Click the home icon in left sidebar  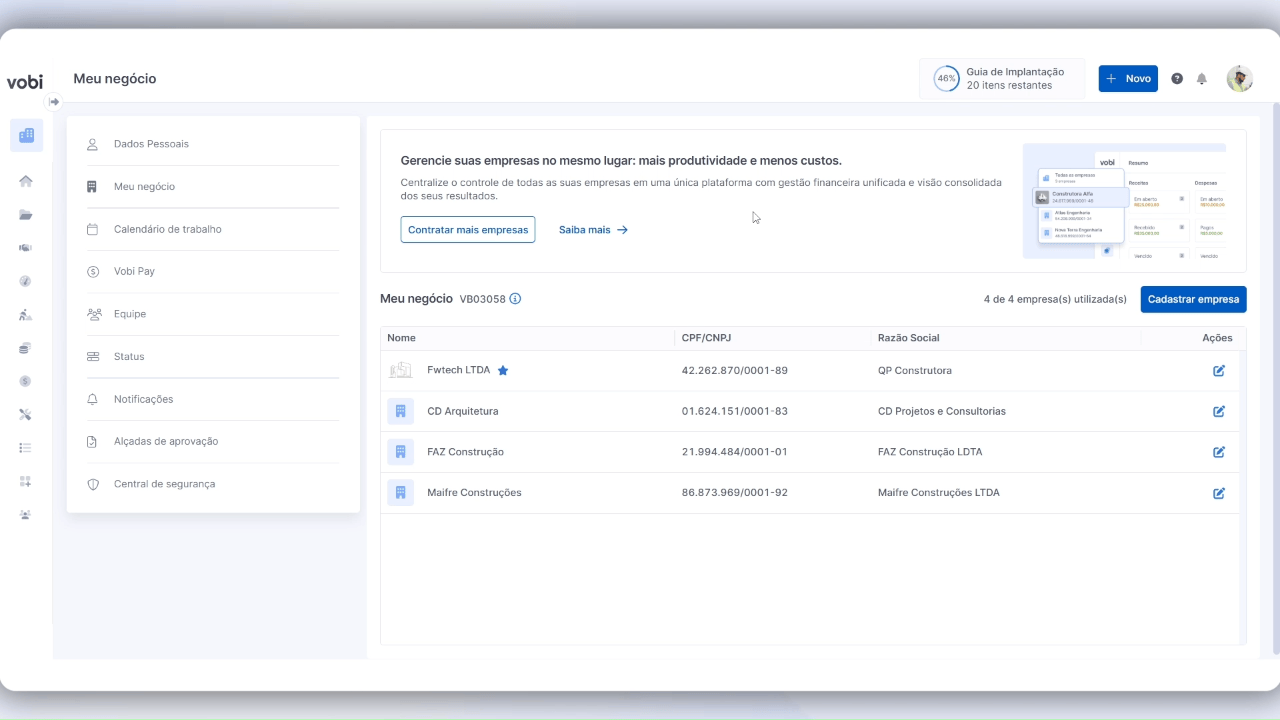pos(26,181)
